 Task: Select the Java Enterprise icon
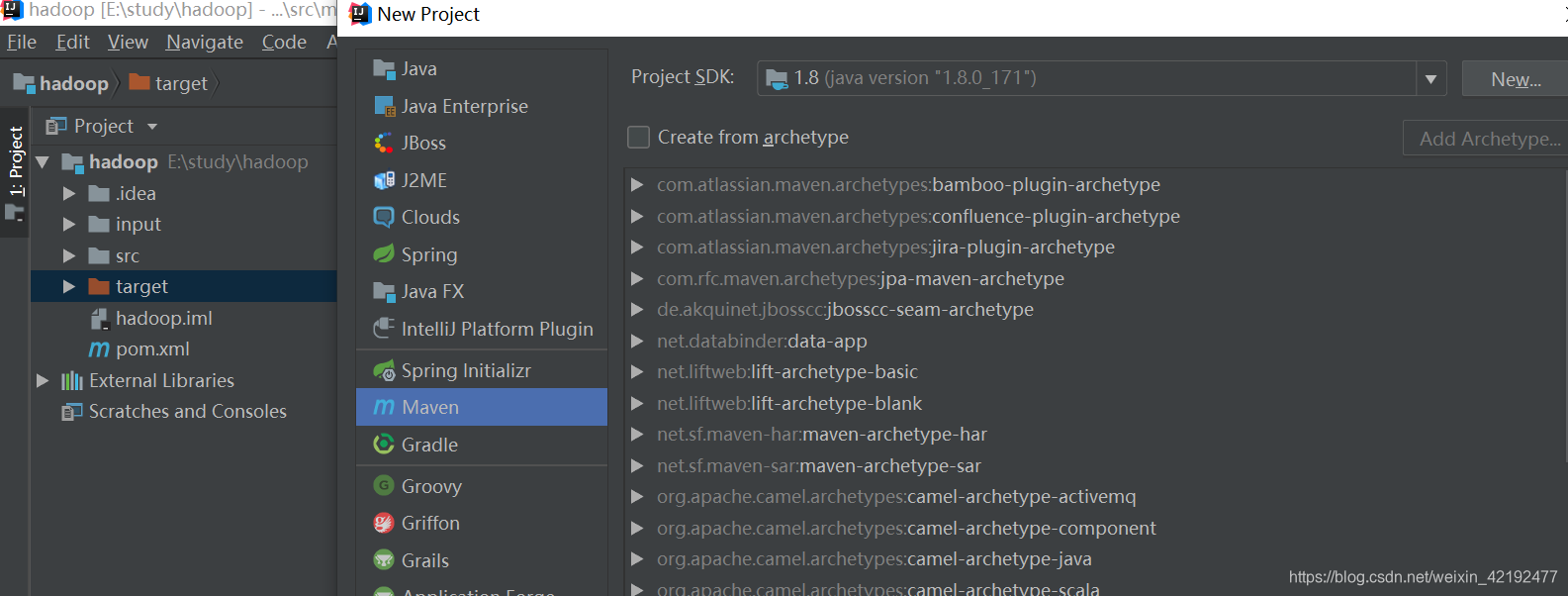384,106
